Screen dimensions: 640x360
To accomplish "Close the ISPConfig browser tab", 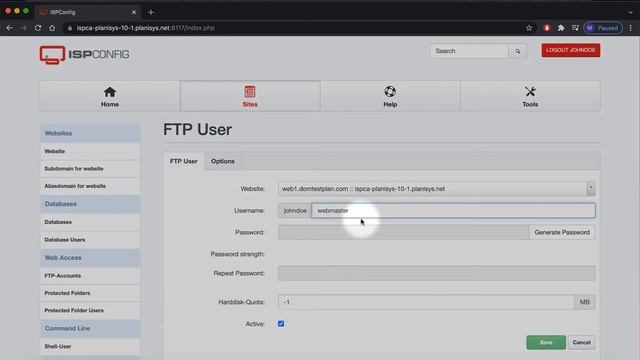I will [x=134, y=12].
